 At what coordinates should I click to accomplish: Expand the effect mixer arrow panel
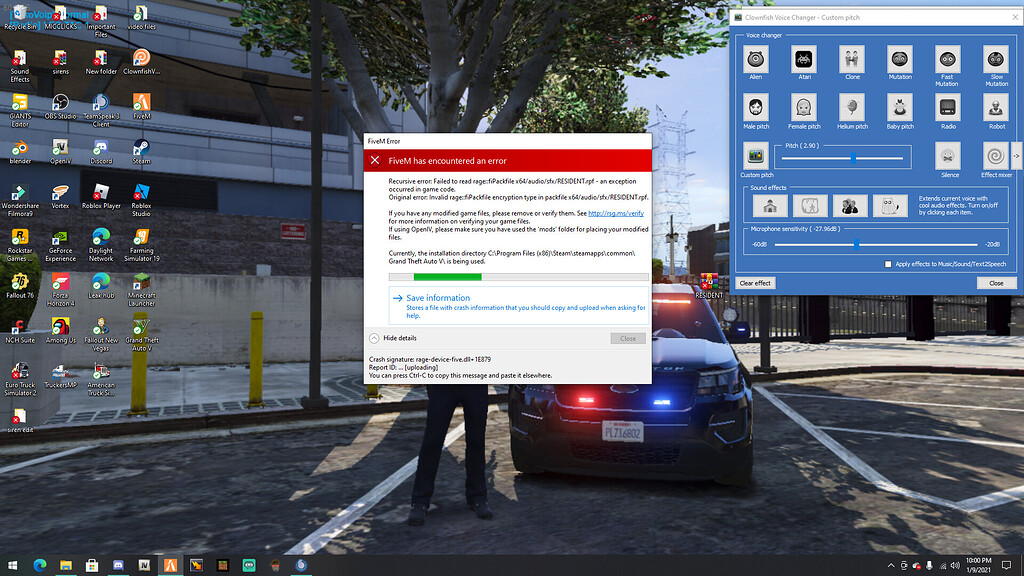click(1016, 156)
